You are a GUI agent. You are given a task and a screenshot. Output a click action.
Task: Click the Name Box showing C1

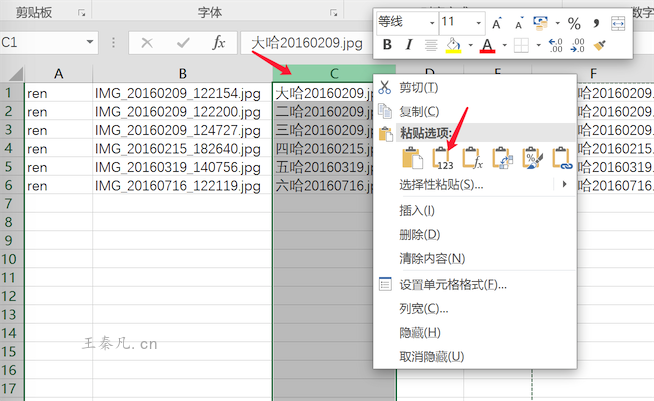pos(42,43)
